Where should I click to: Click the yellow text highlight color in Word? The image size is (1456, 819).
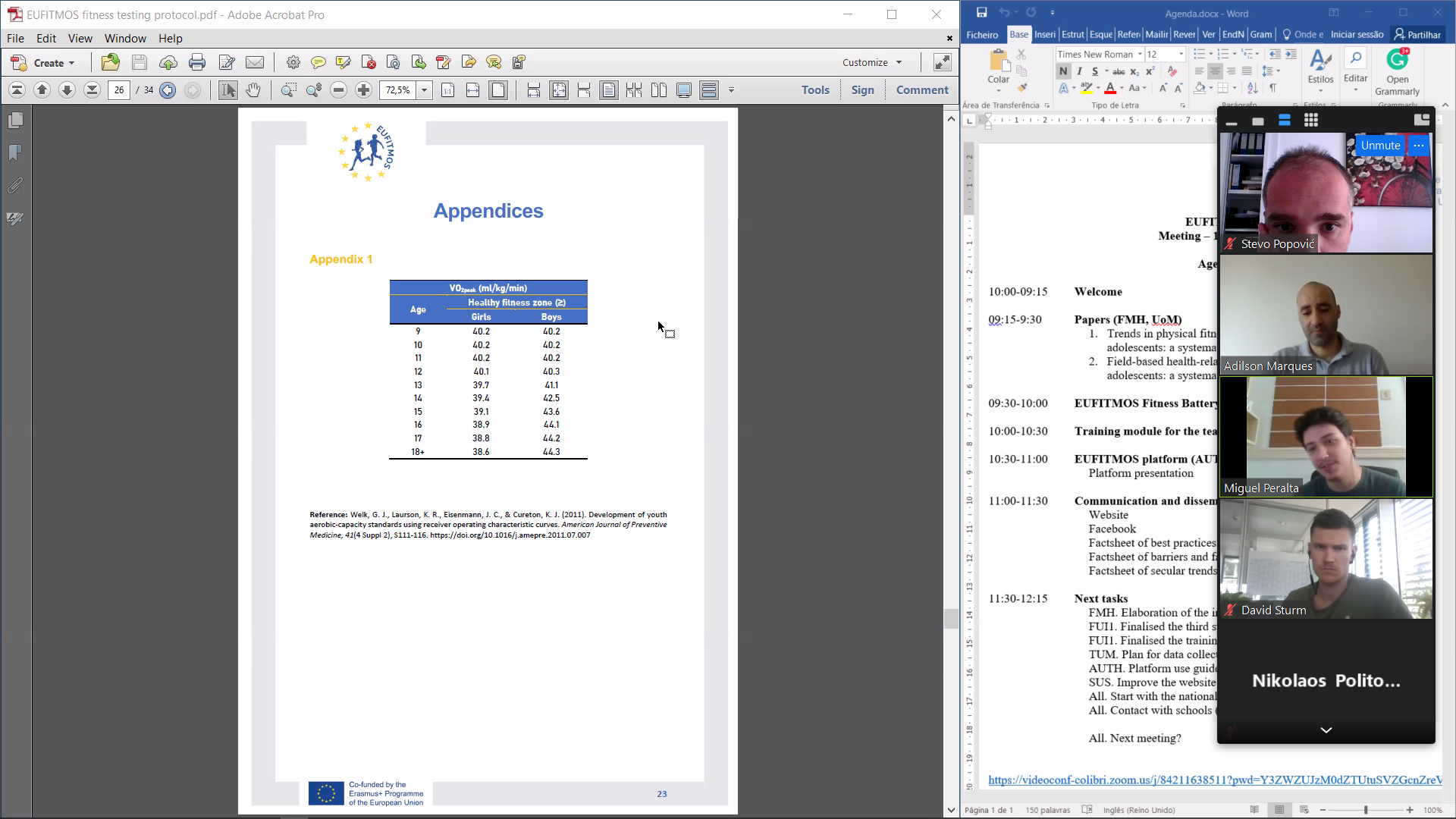pos(1087,89)
